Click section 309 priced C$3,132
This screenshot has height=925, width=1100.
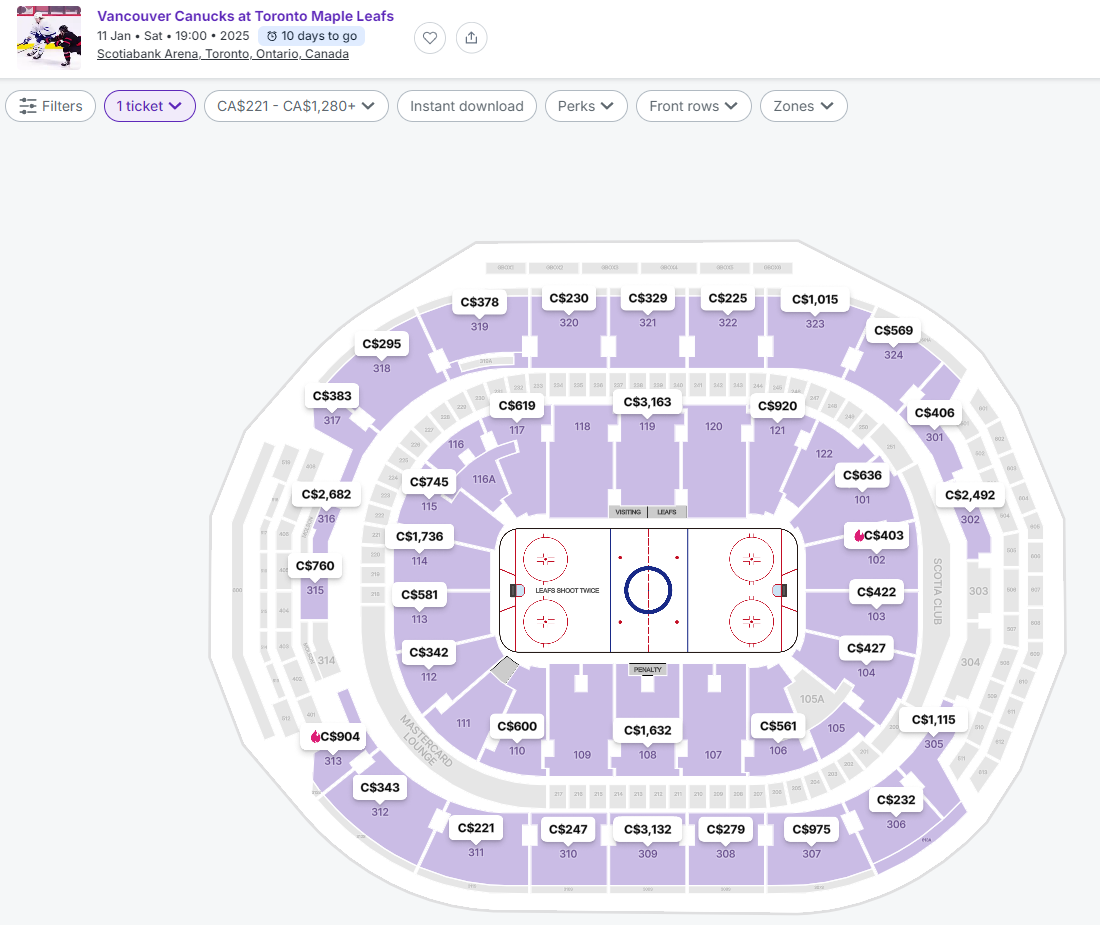click(x=648, y=830)
